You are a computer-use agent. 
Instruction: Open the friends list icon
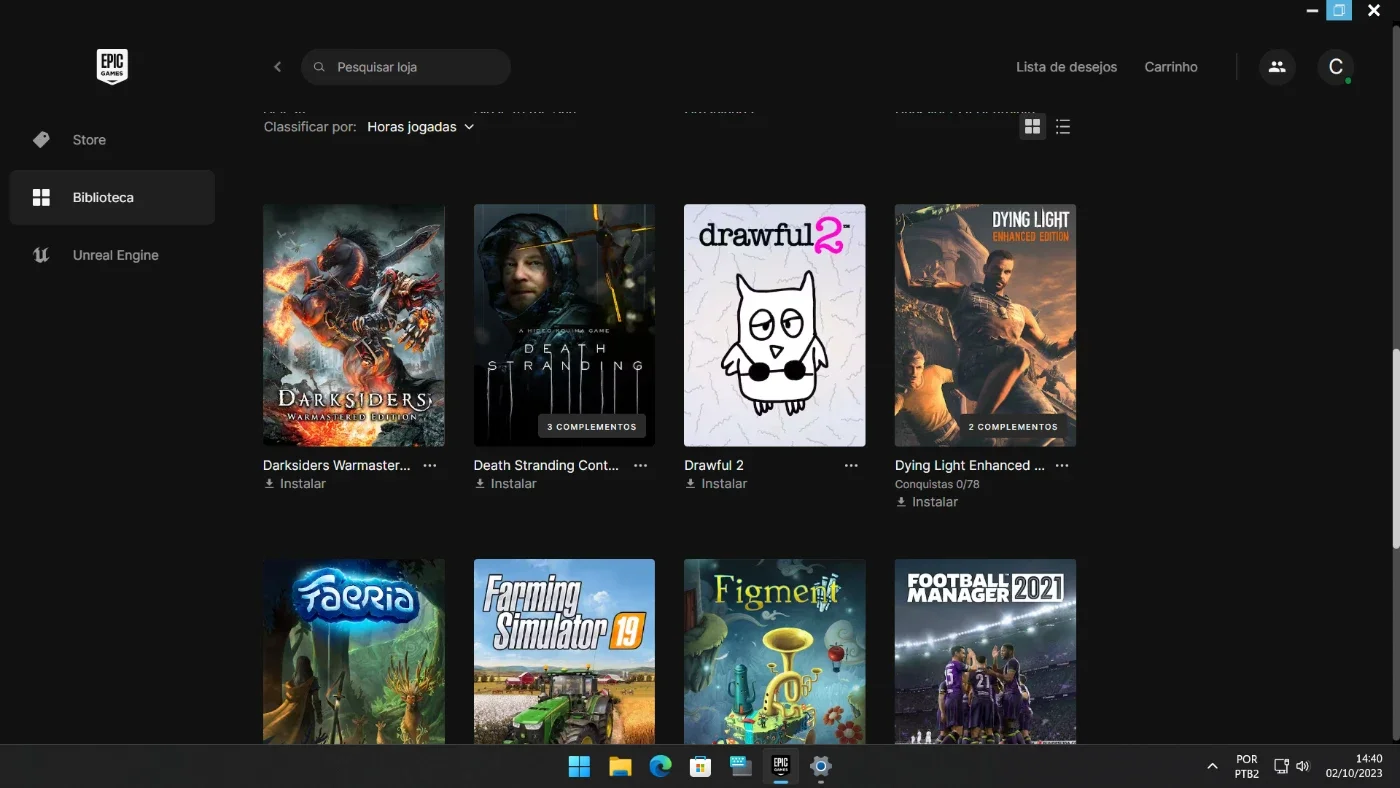point(1277,67)
